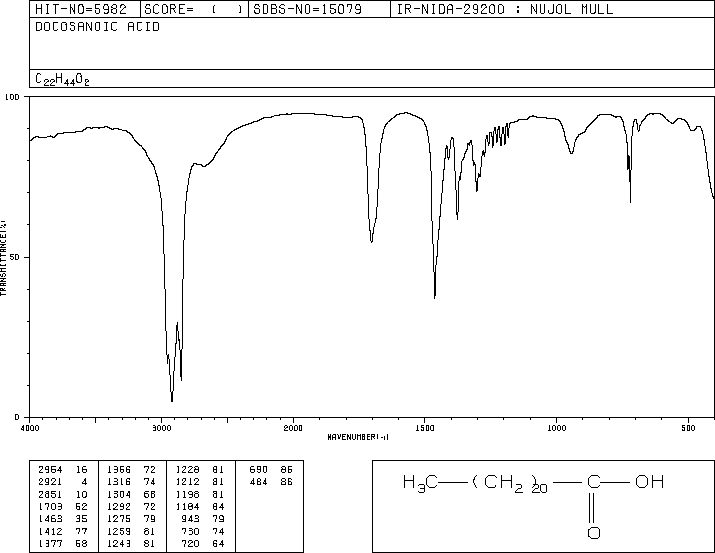The image size is (715, 553).
Task: Select the SDBS-NO=15079 text
Action: 307,9
